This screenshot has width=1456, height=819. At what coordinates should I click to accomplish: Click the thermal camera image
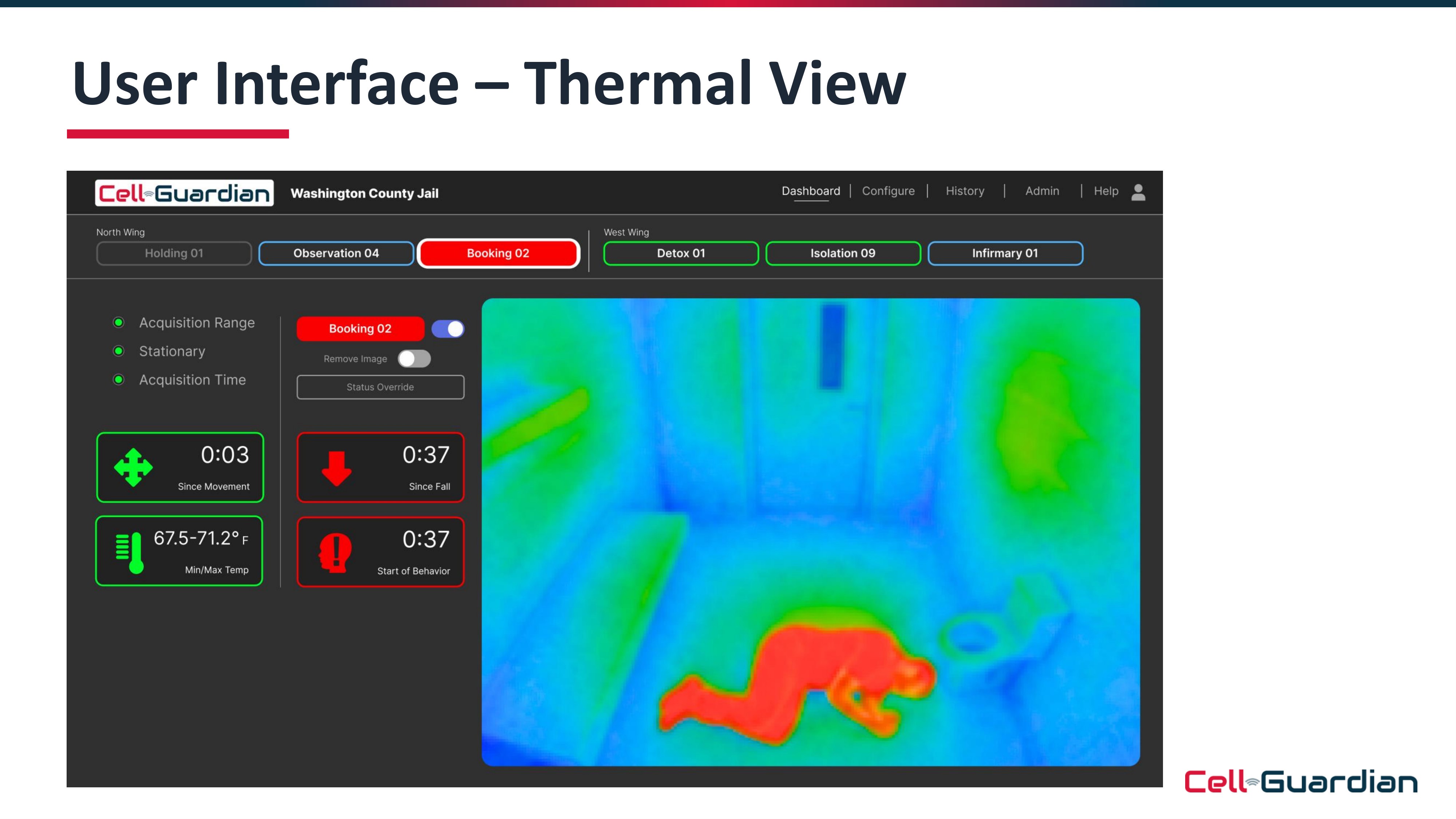click(x=810, y=532)
